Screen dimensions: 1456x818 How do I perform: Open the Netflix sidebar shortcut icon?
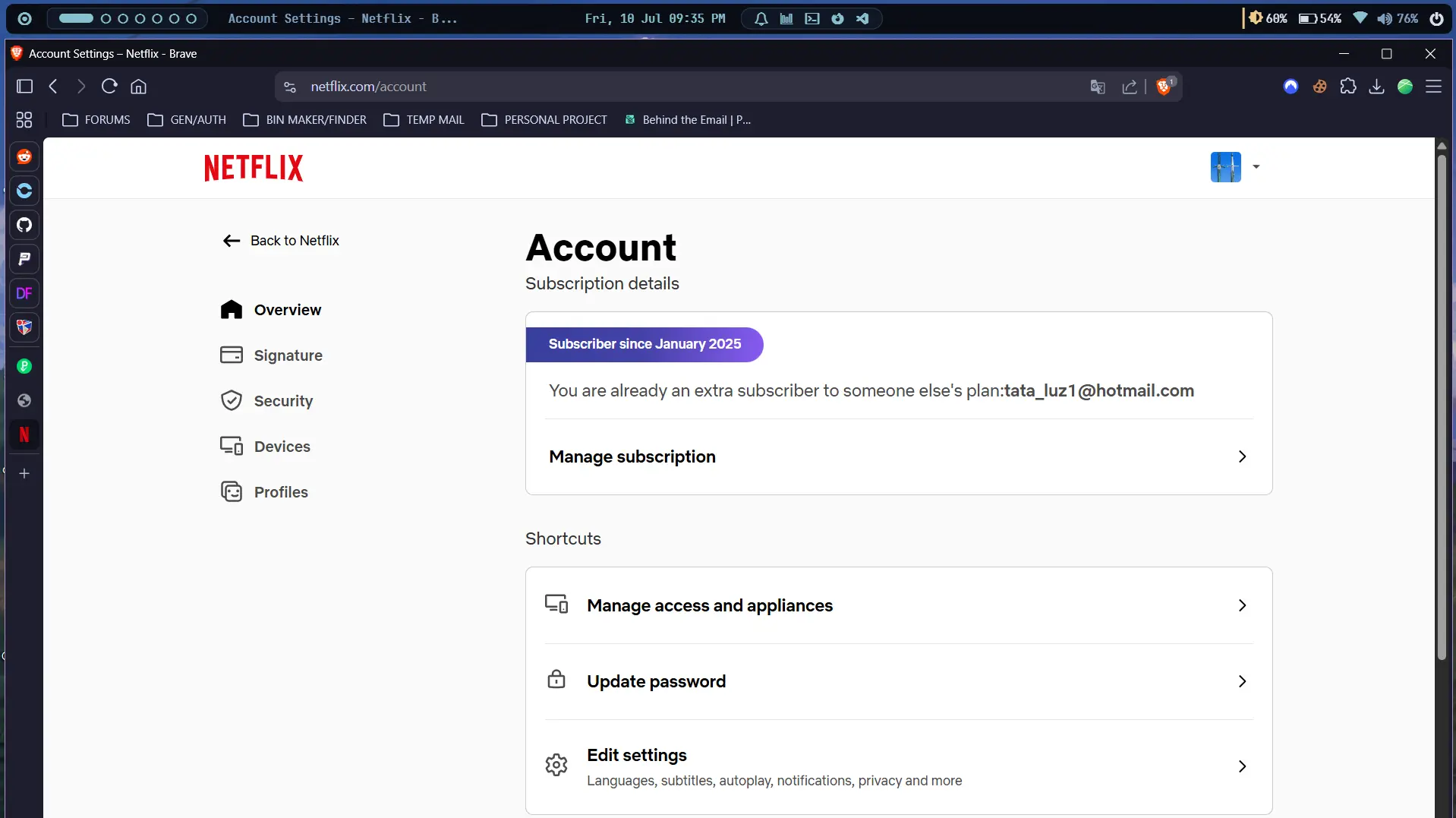click(24, 434)
